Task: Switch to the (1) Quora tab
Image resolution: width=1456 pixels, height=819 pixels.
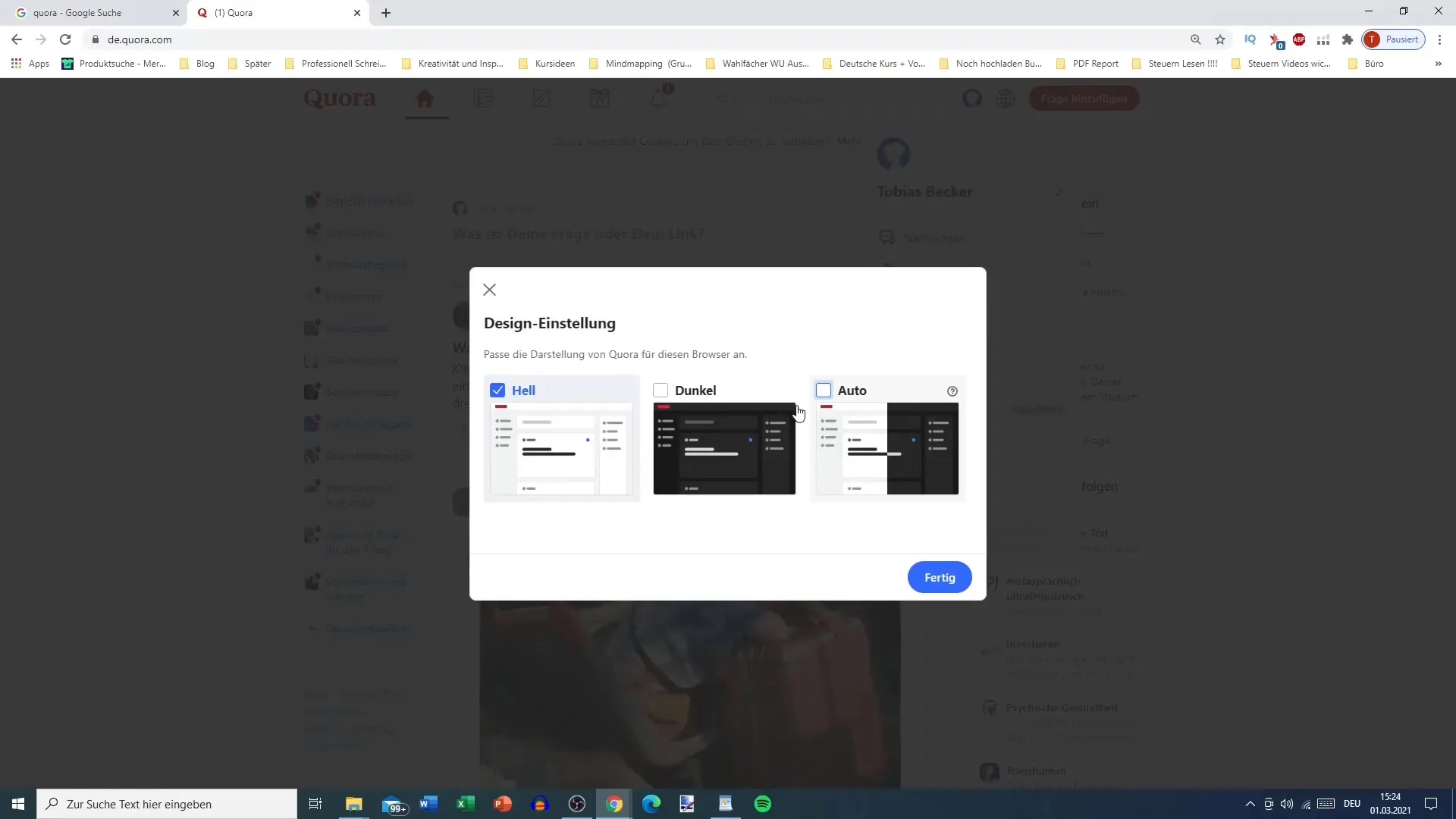Action: click(x=278, y=13)
